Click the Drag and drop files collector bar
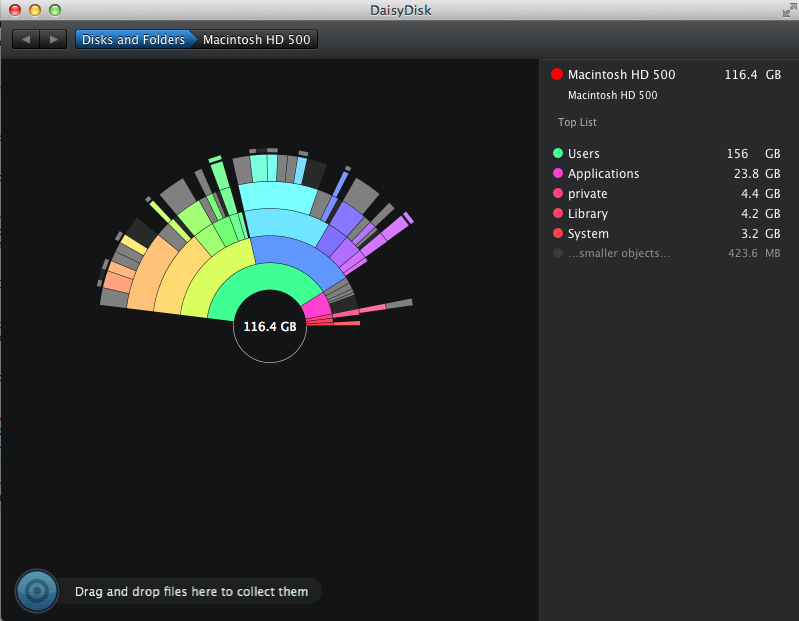This screenshot has width=799, height=621. pyautogui.click(x=191, y=591)
